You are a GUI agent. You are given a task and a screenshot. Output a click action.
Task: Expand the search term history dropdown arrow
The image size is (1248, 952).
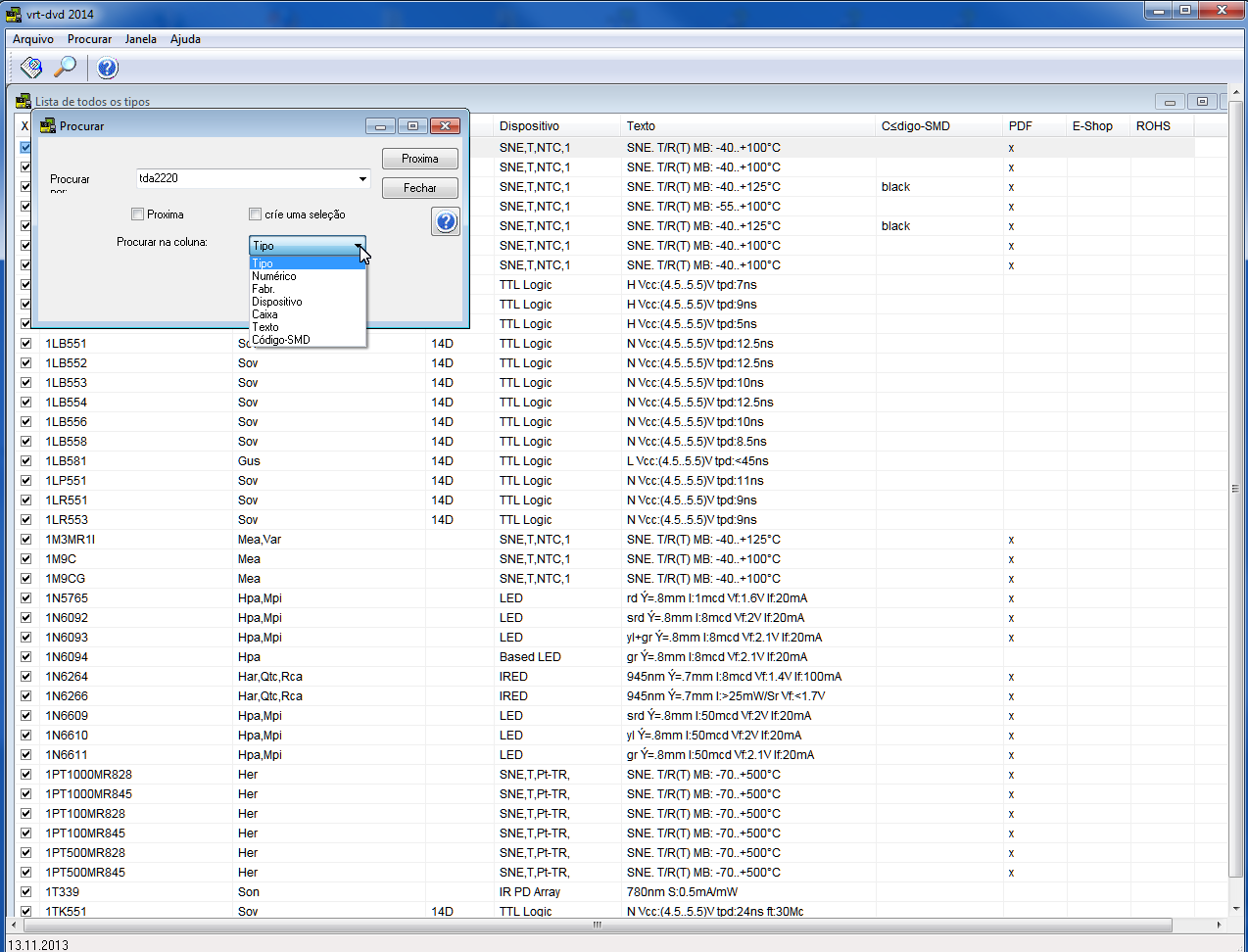click(x=362, y=179)
